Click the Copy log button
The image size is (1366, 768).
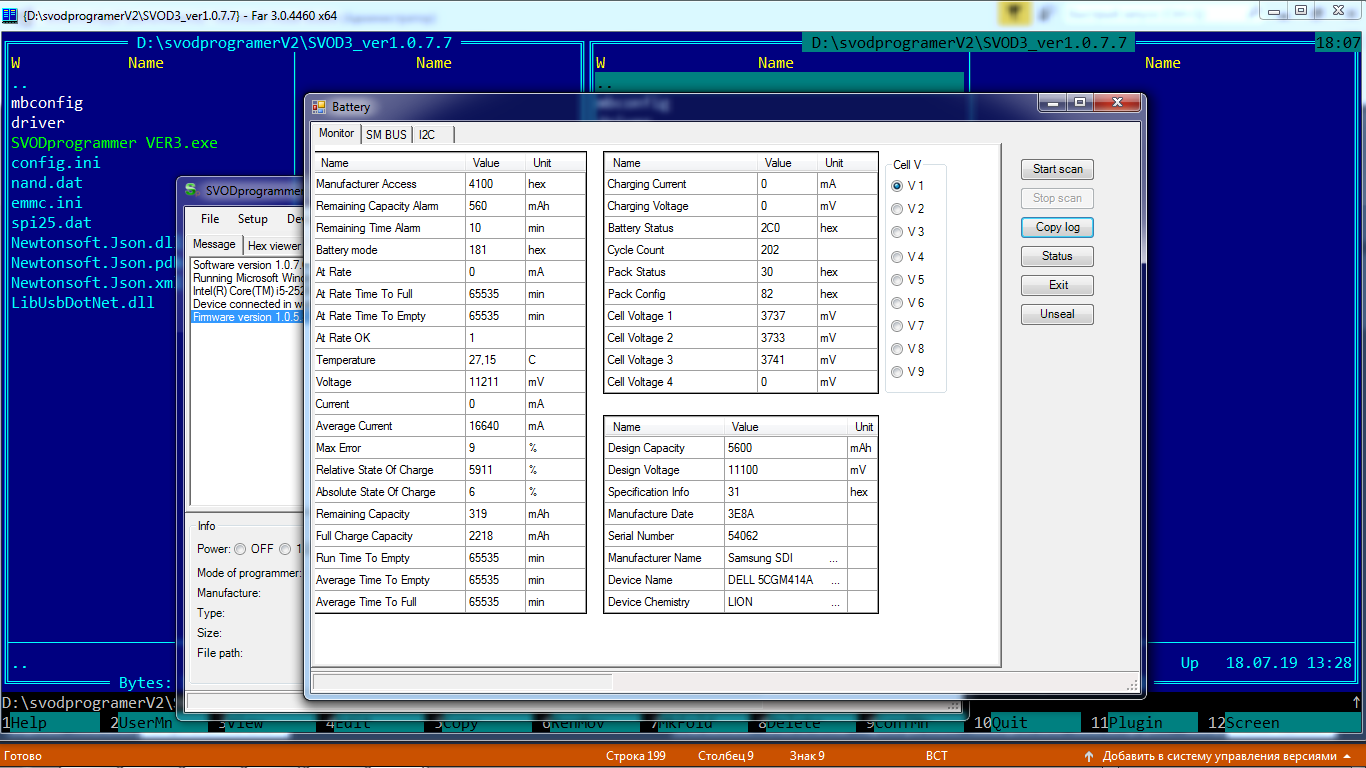click(1057, 227)
